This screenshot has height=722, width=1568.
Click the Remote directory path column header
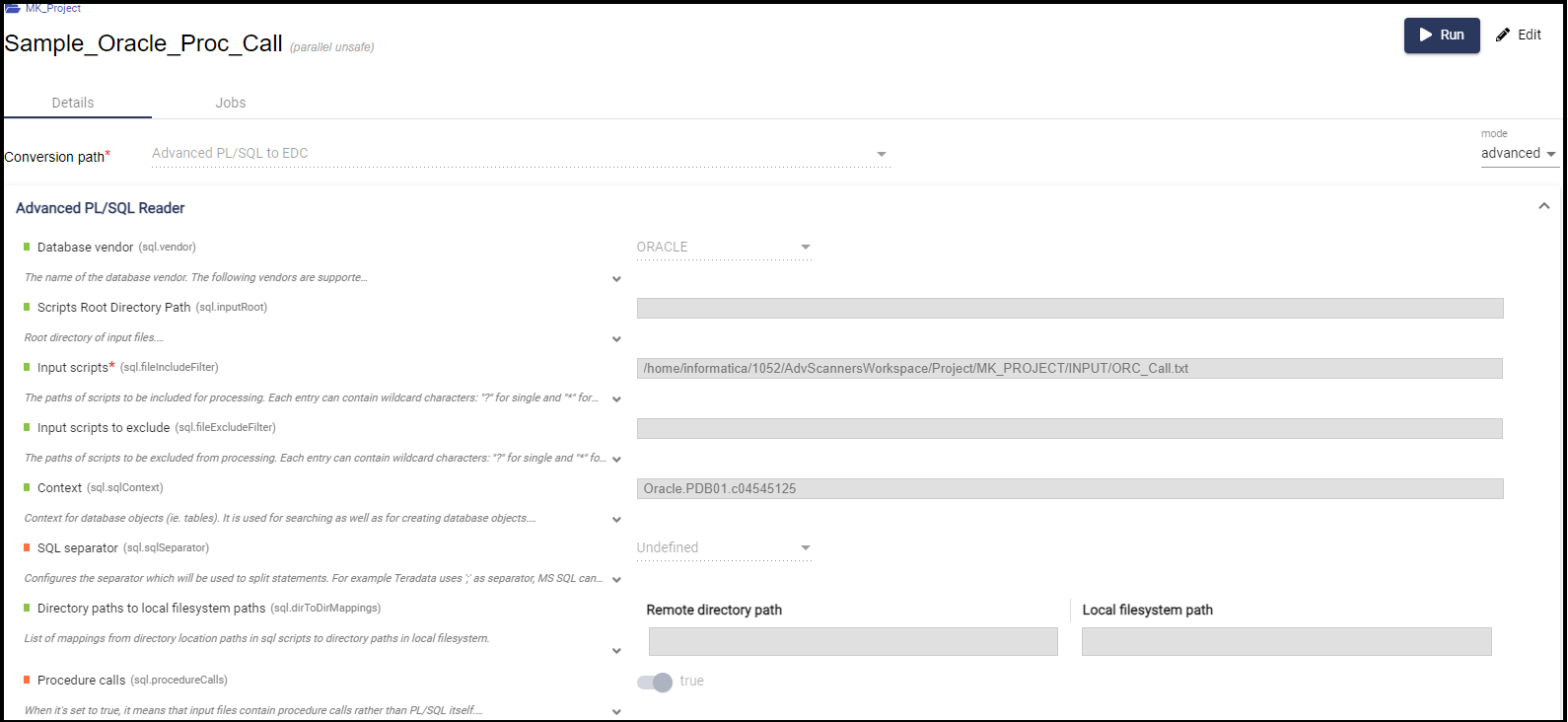pyautogui.click(x=714, y=611)
